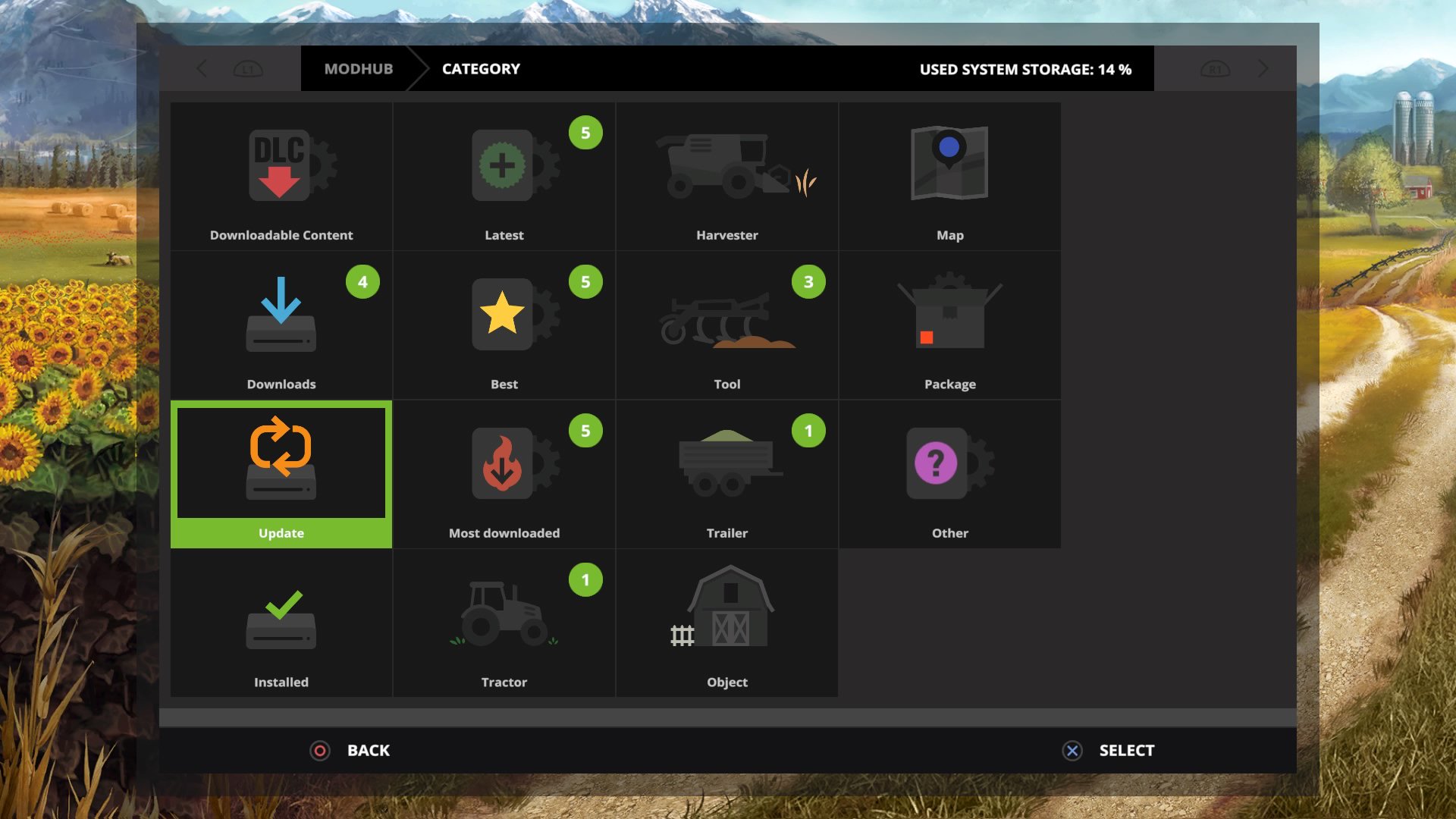Go to the MODHUB breadcrumb tab

click(x=358, y=69)
